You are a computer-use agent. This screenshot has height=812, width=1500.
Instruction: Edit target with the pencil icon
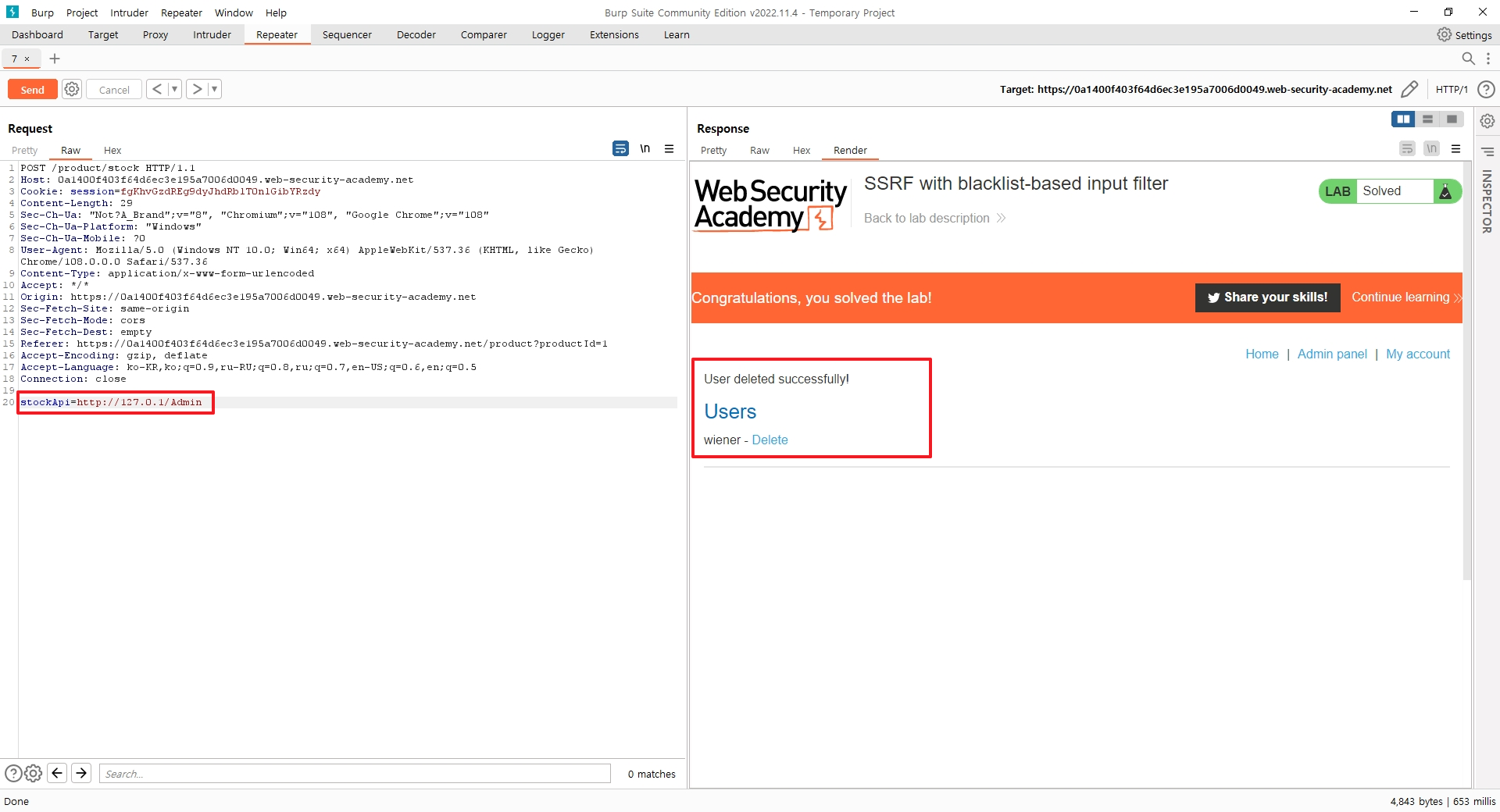pyautogui.click(x=1409, y=89)
